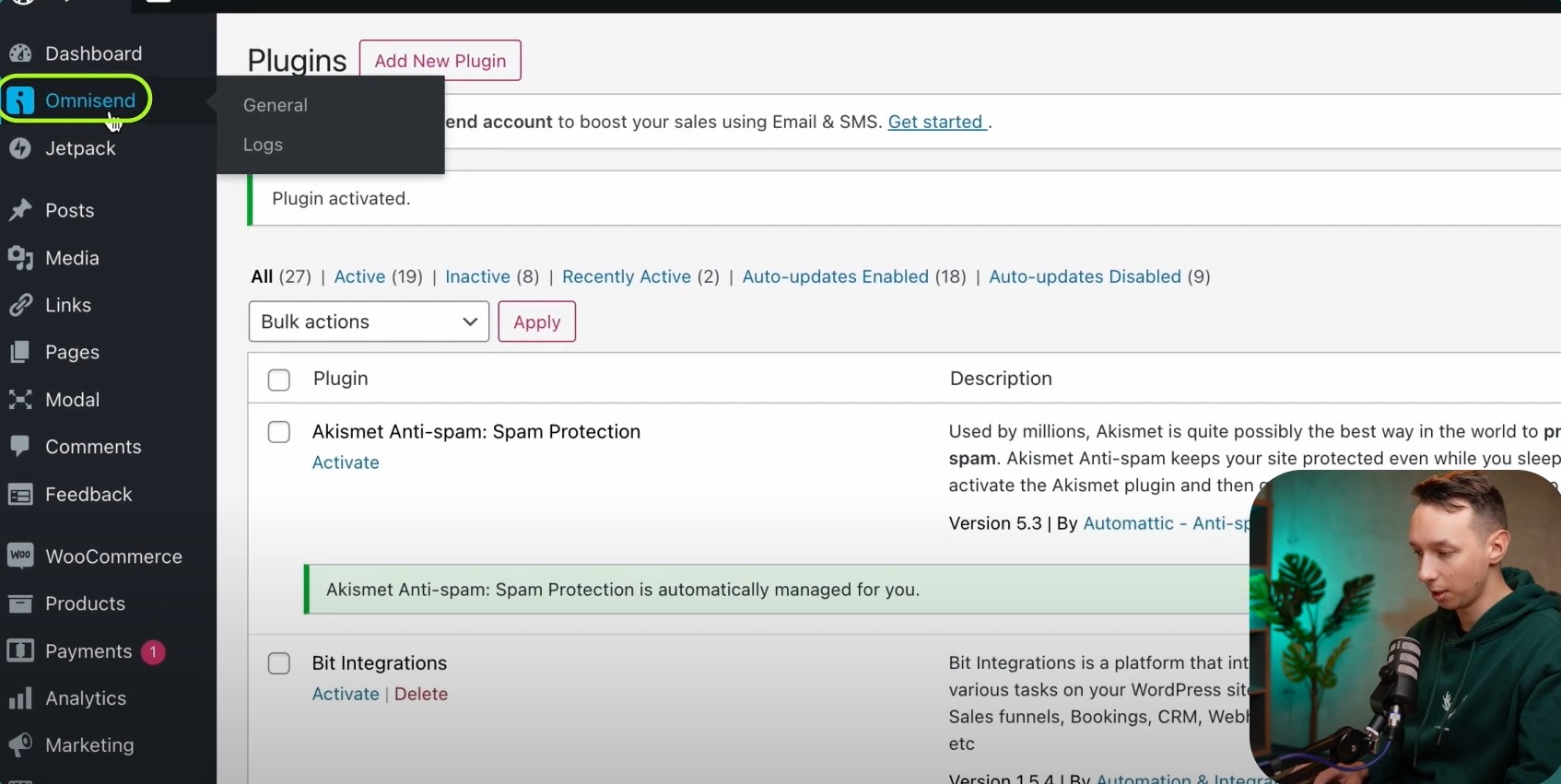
Task: Open the Feedback menu item
Action: (x=89, y=495)
